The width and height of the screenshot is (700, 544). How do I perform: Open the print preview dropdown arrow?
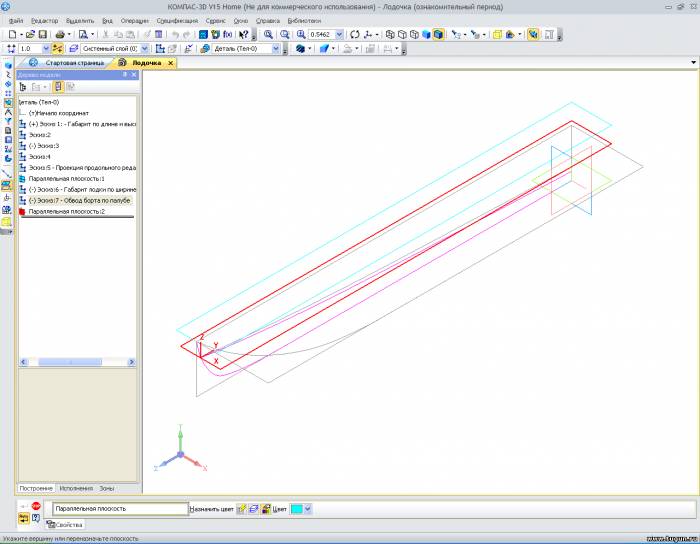coord(92,34)
